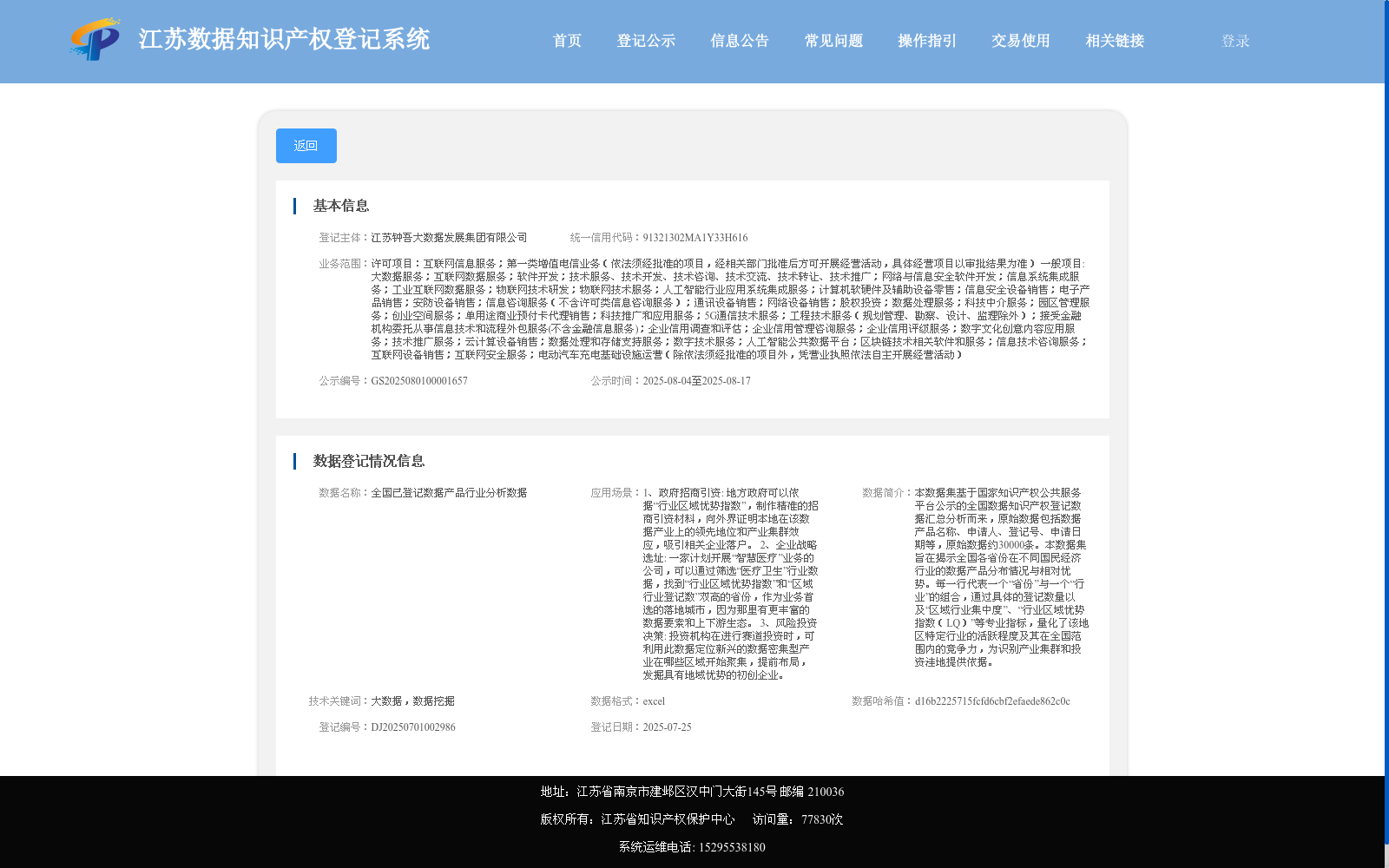Click the 登录 link
The height and width of the screenshot is (868, 1389).
pos(1235,41)
